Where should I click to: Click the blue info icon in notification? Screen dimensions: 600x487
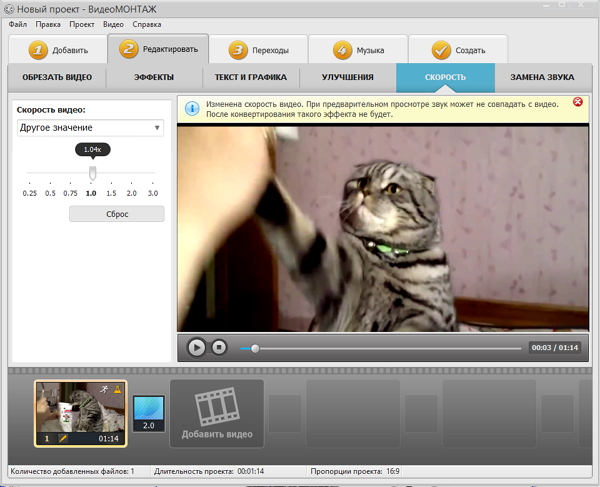(192, 109)
